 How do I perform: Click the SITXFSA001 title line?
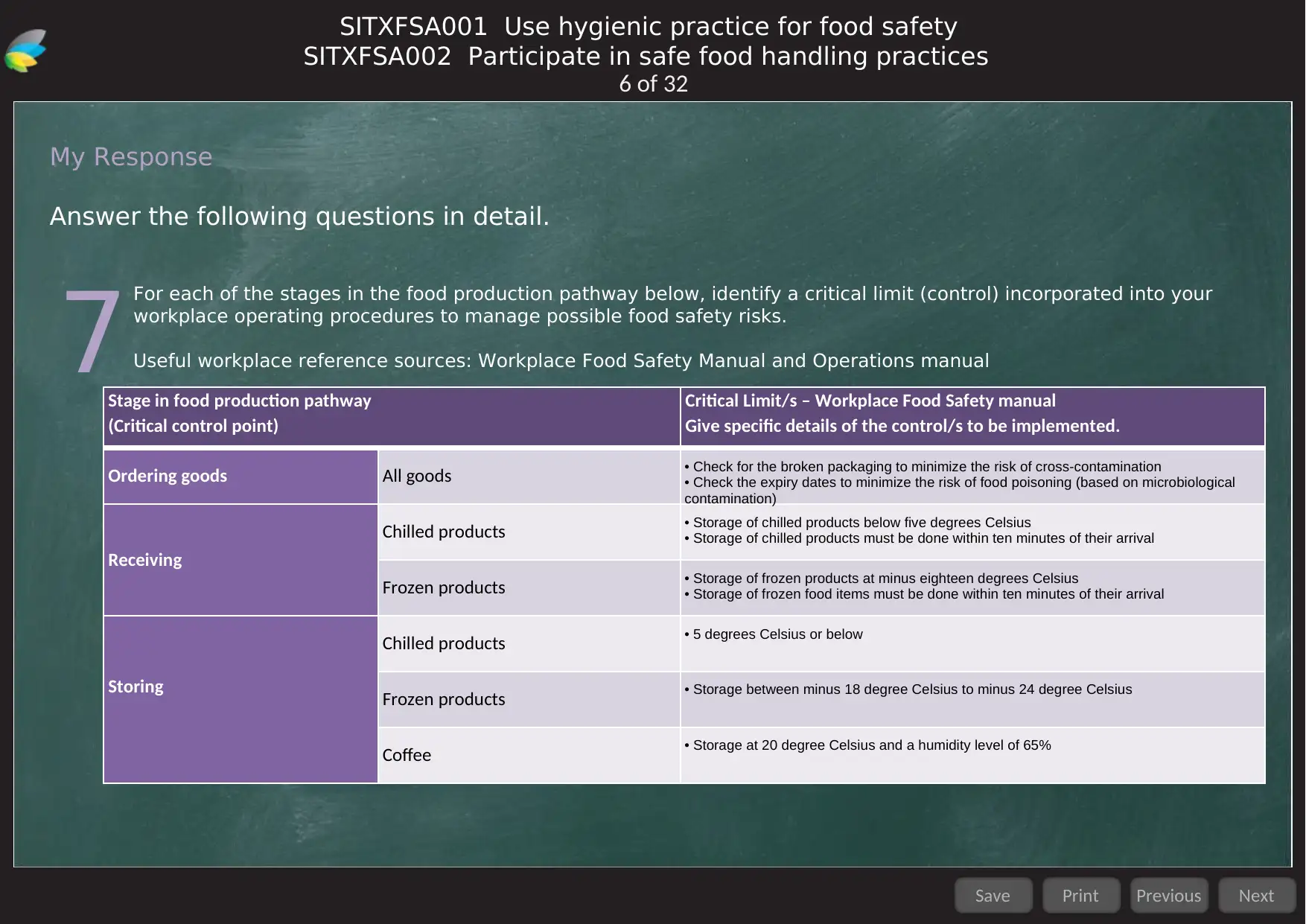(x=649, y=27)
